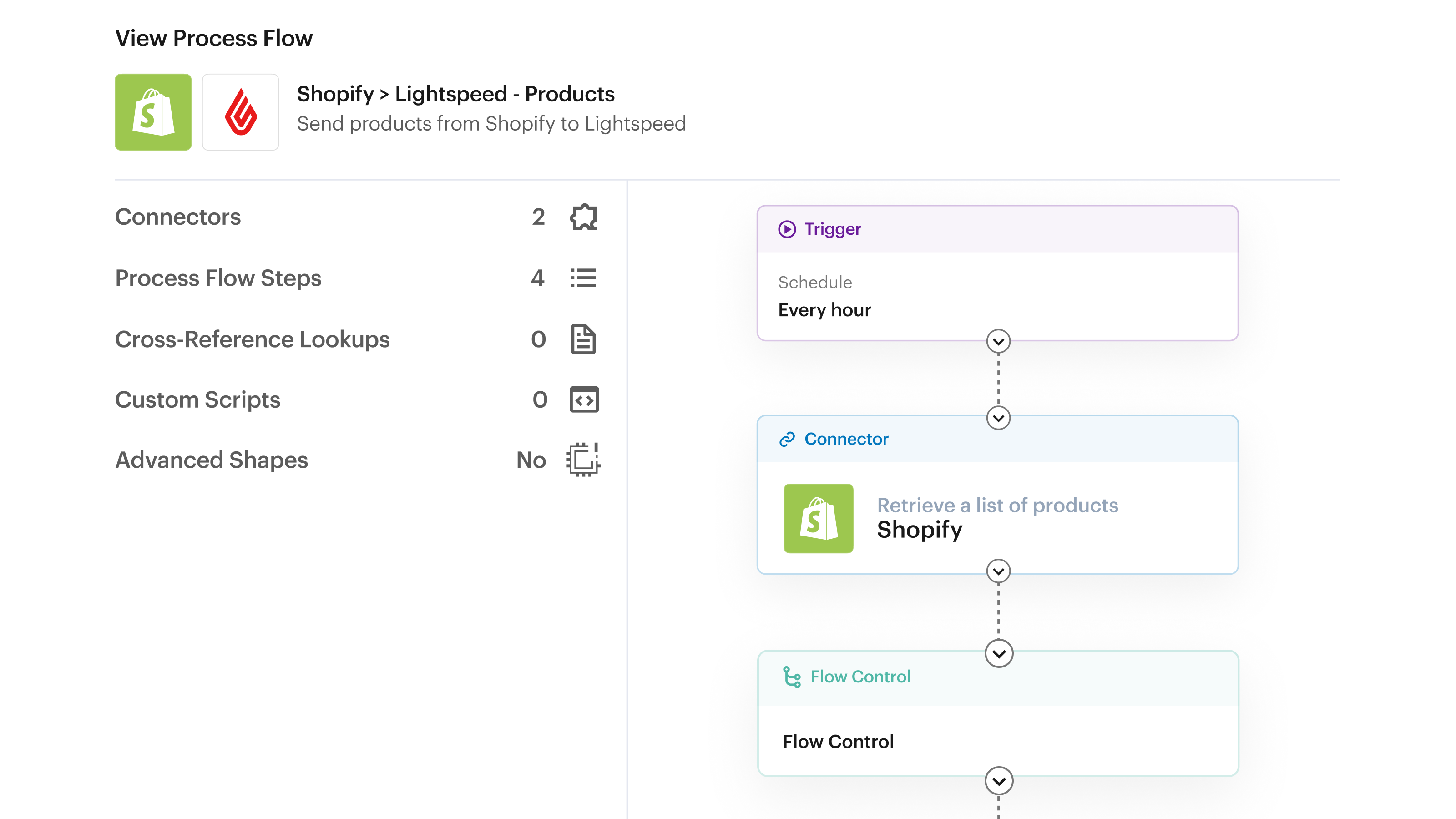The image size is (1456, 819).
Task: Click the Cross-Reference Lookups document icon
Action: (x=583, y=339)
